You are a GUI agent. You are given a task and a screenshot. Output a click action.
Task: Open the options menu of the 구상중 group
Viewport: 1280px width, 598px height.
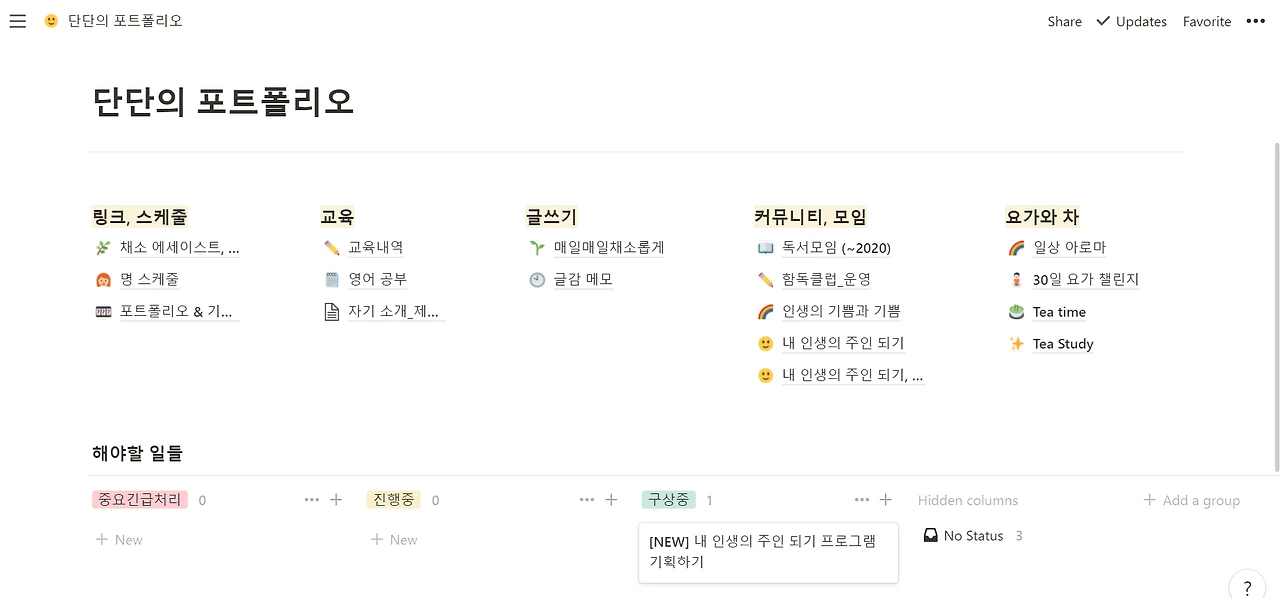[x=861, y=499]
